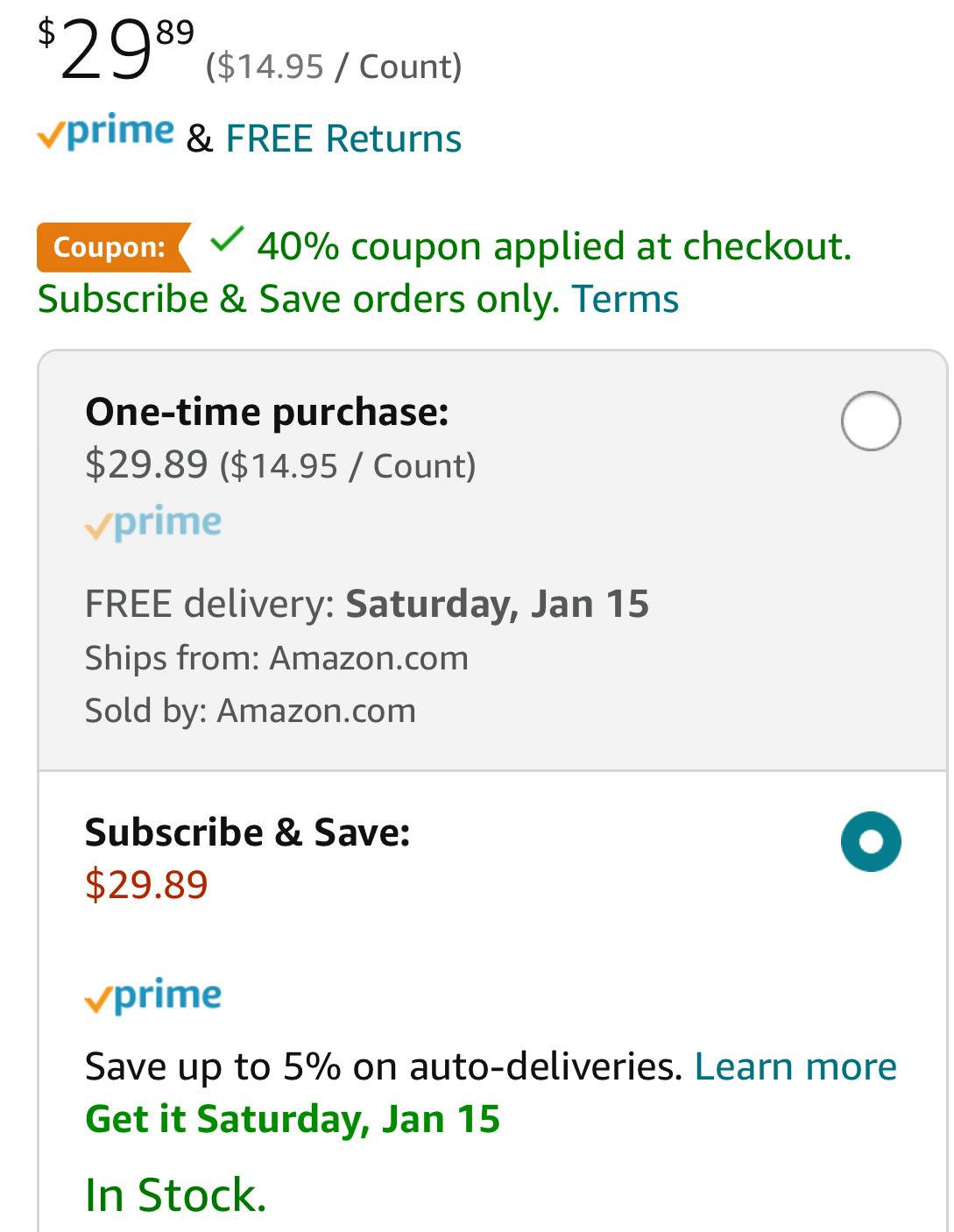Screen dimensions: 954x1232
Task: Select the Subscribe & Save radio button
Action: [870, 842]
